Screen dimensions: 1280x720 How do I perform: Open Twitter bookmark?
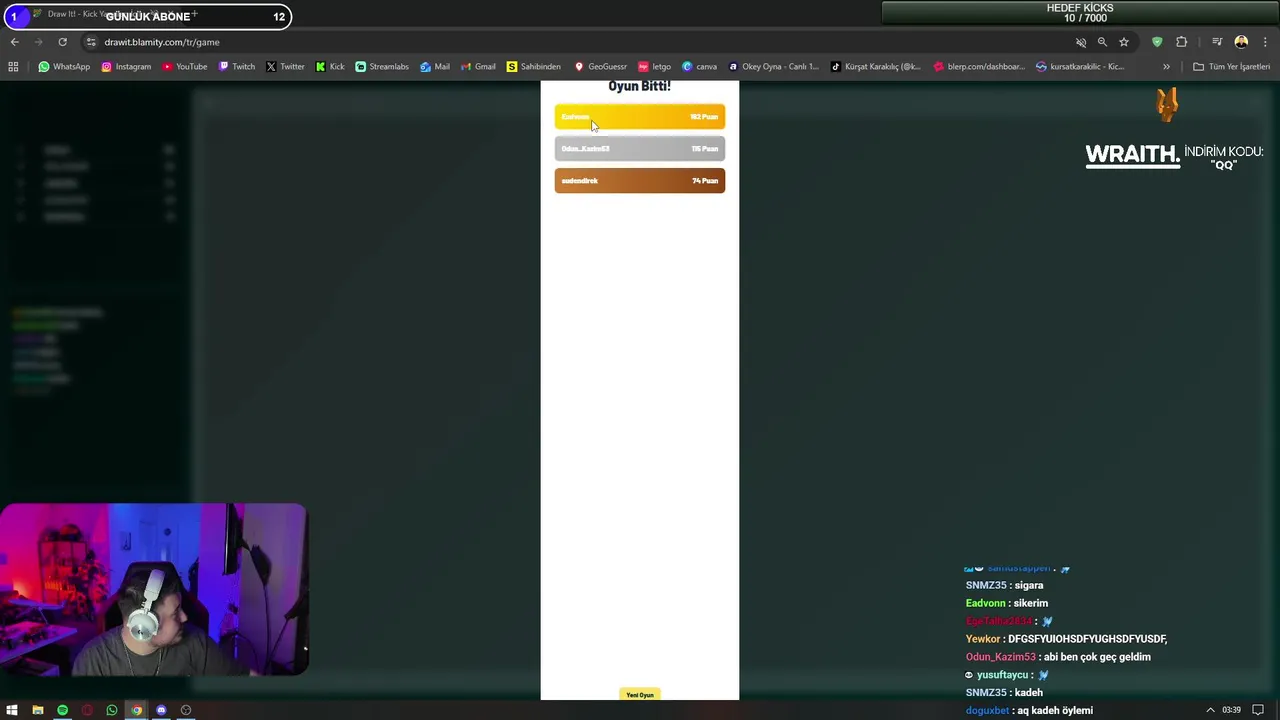pos(285,67)
